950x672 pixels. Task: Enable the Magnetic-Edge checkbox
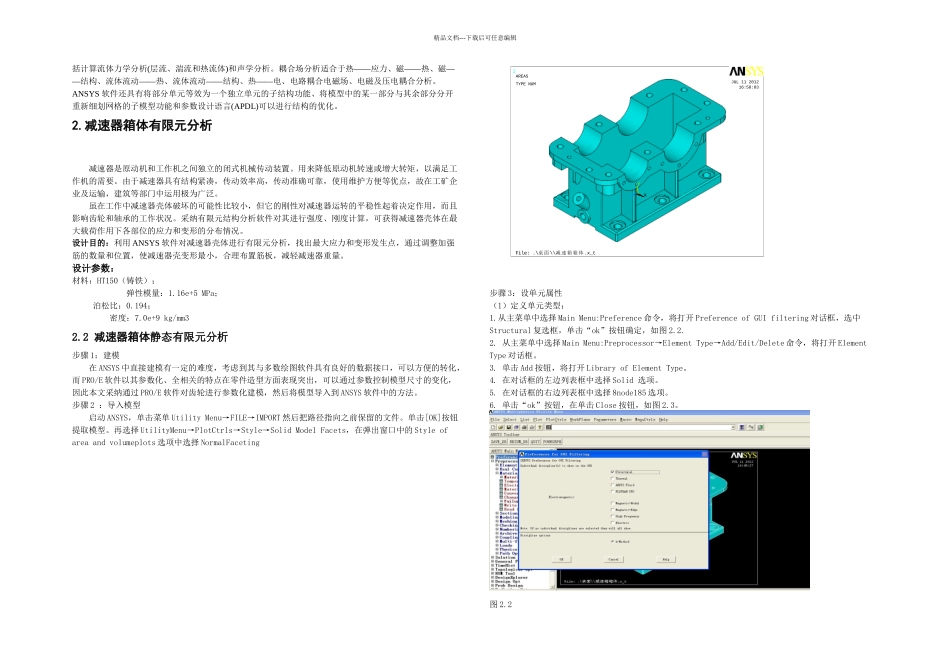(613, 510)
